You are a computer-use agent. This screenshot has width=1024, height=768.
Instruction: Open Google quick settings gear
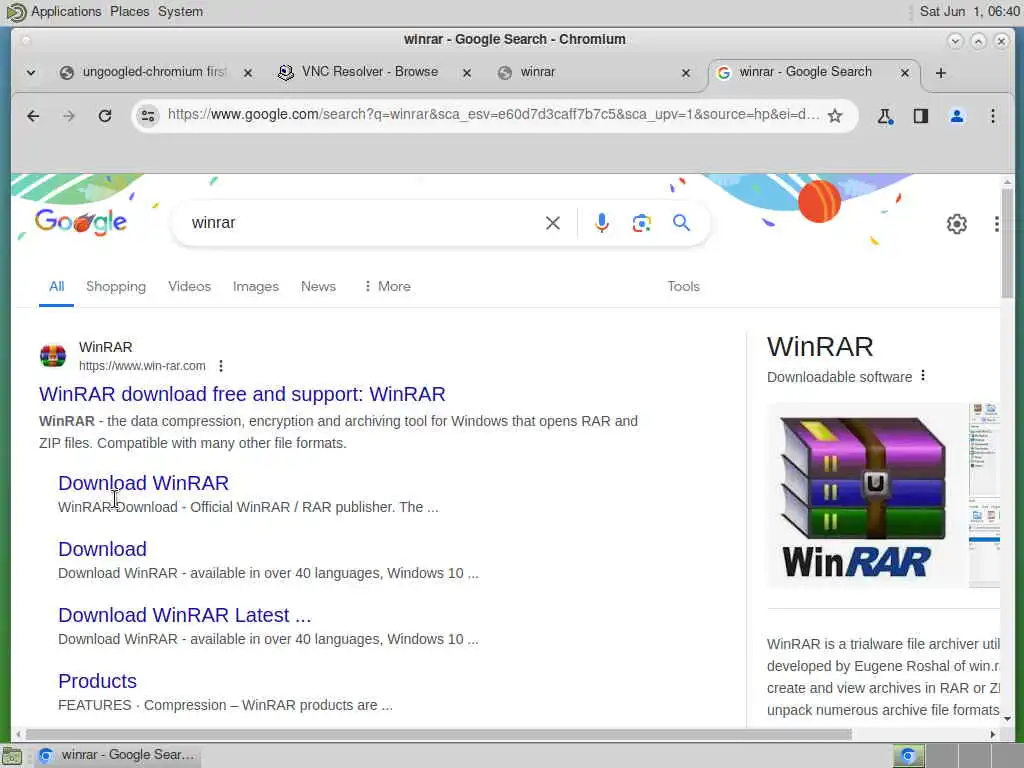[x=957, y=224]
